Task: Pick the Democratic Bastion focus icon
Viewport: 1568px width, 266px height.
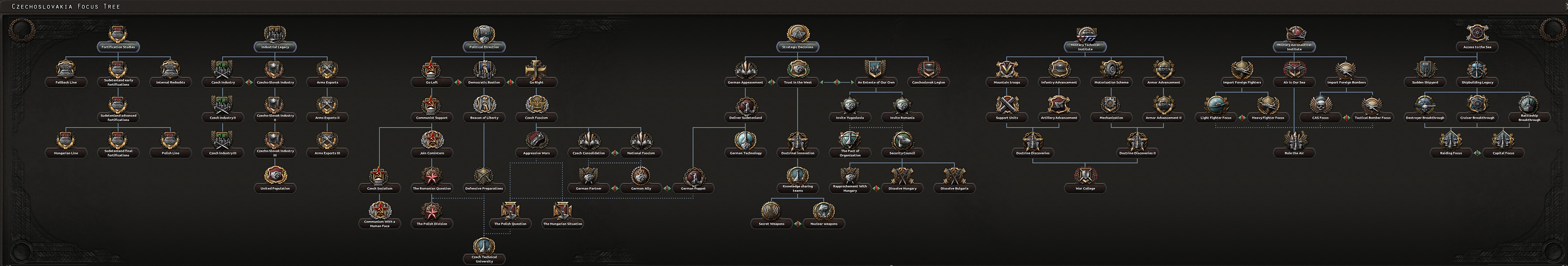Action: 484,69
